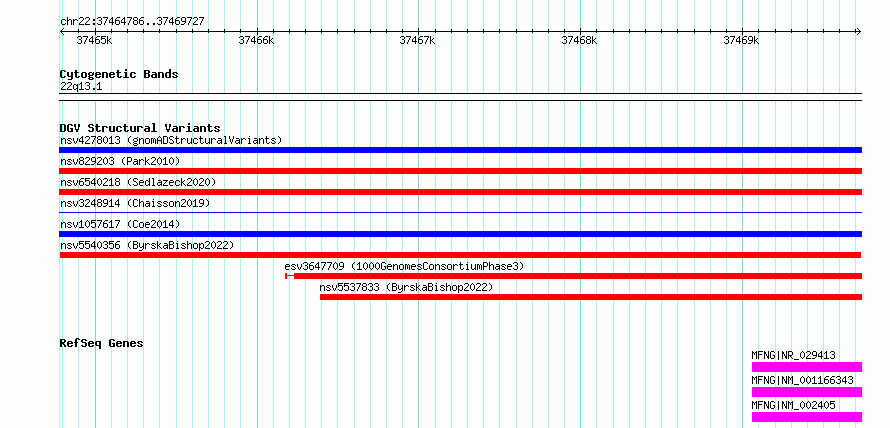This screenshot has width=890, height=428.
Task: Click the 37466k ruler mark
Action: pos(256,40)
